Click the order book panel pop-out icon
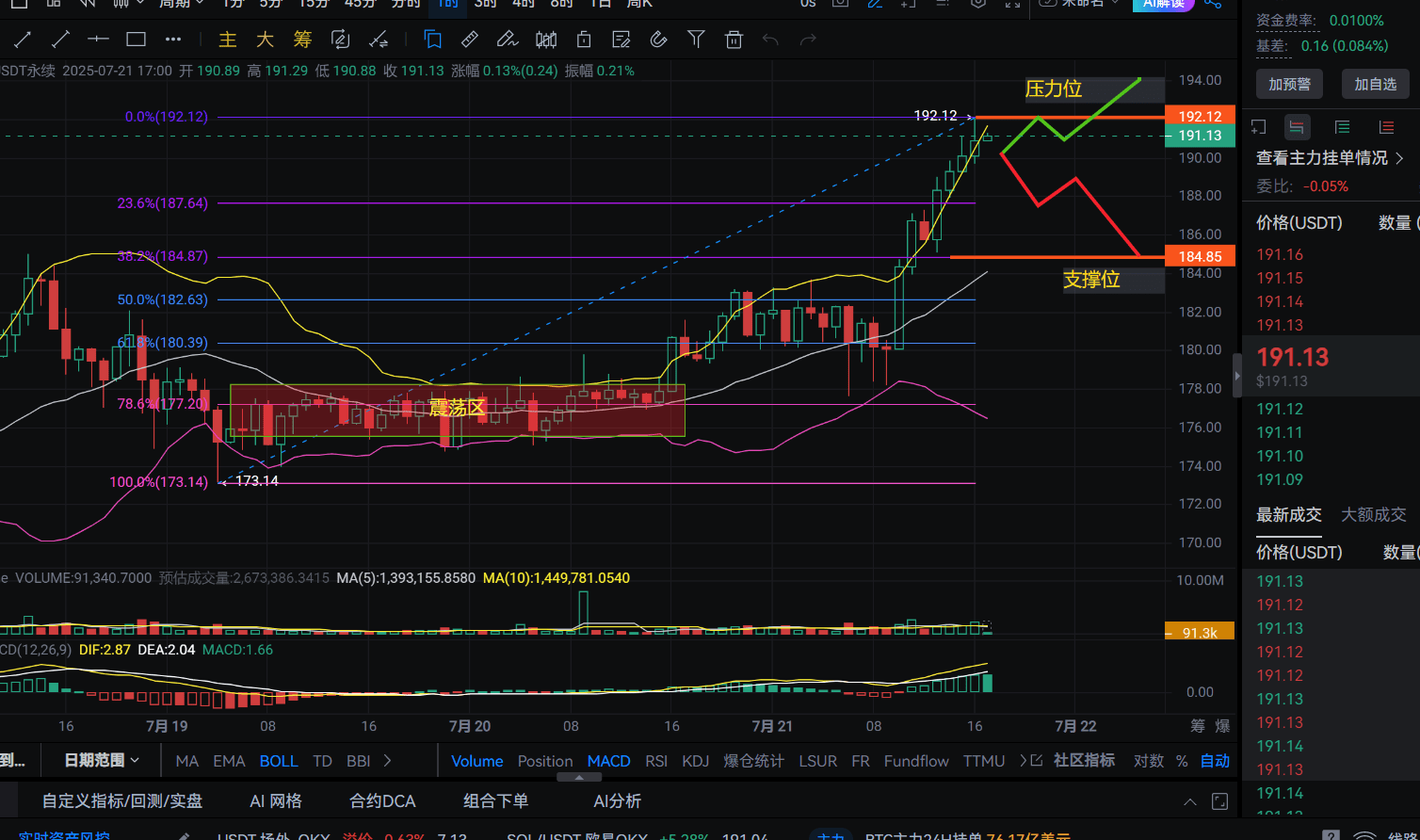This screenshot has width=1420, height=840. (1258, 127)
